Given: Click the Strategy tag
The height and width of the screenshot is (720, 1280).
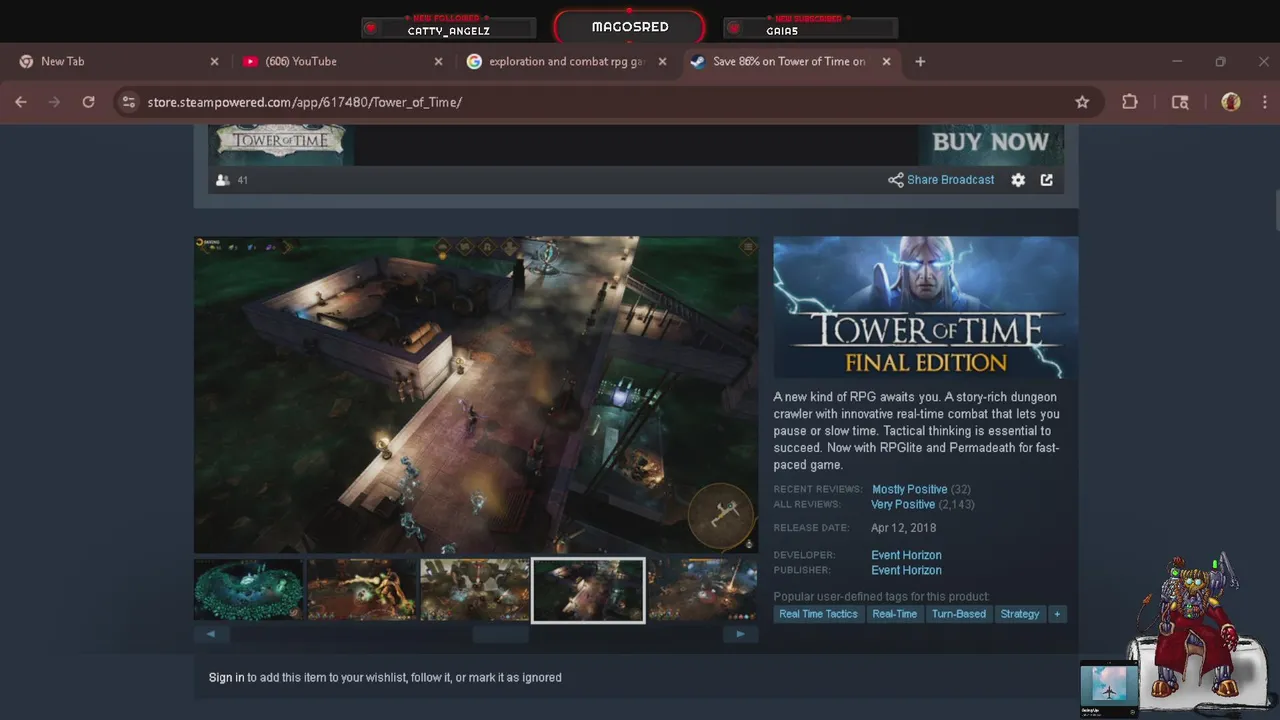Looking at the screenshot, I should point(1020,614).
